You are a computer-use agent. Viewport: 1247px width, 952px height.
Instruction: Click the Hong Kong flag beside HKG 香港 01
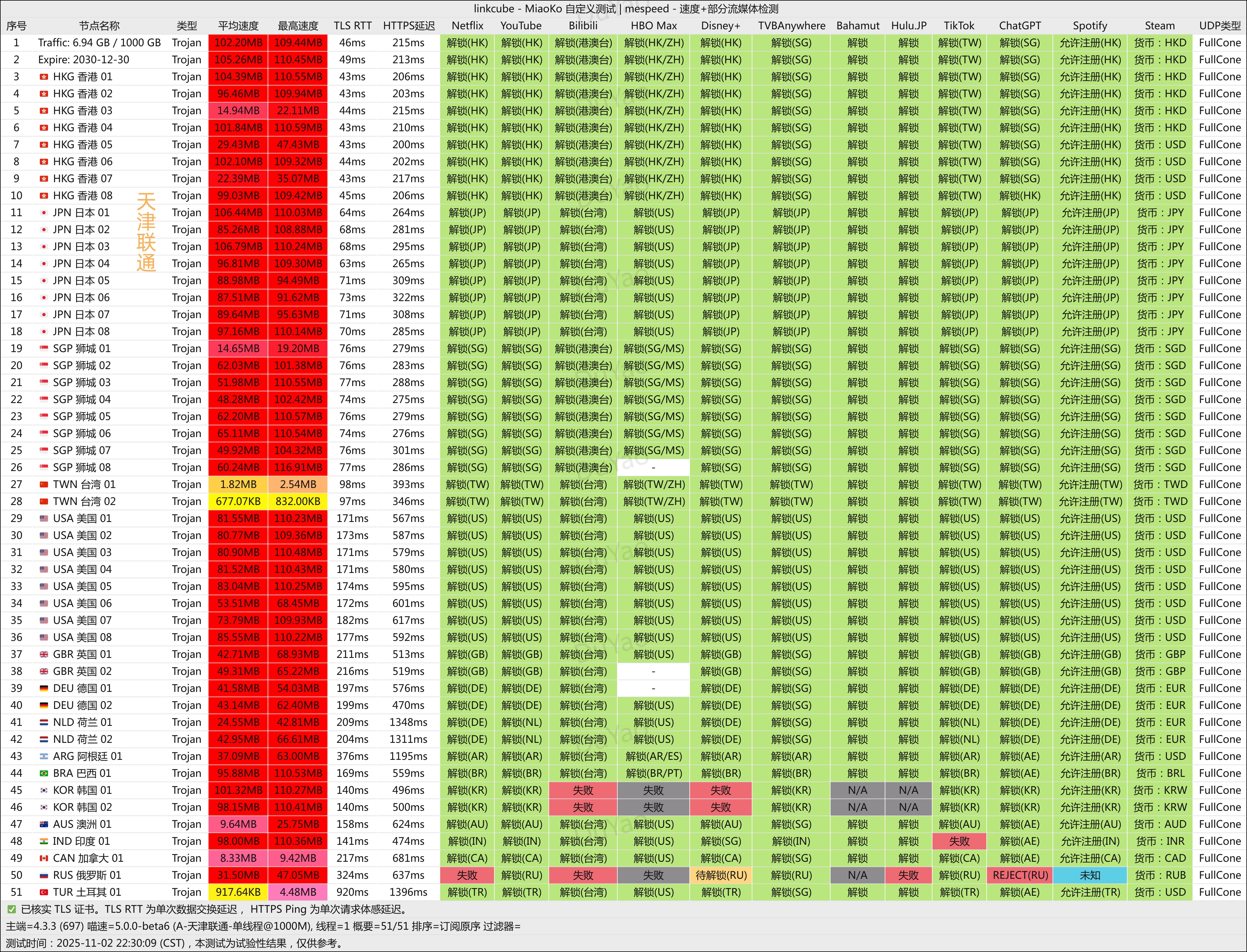[x=43, y=76]
